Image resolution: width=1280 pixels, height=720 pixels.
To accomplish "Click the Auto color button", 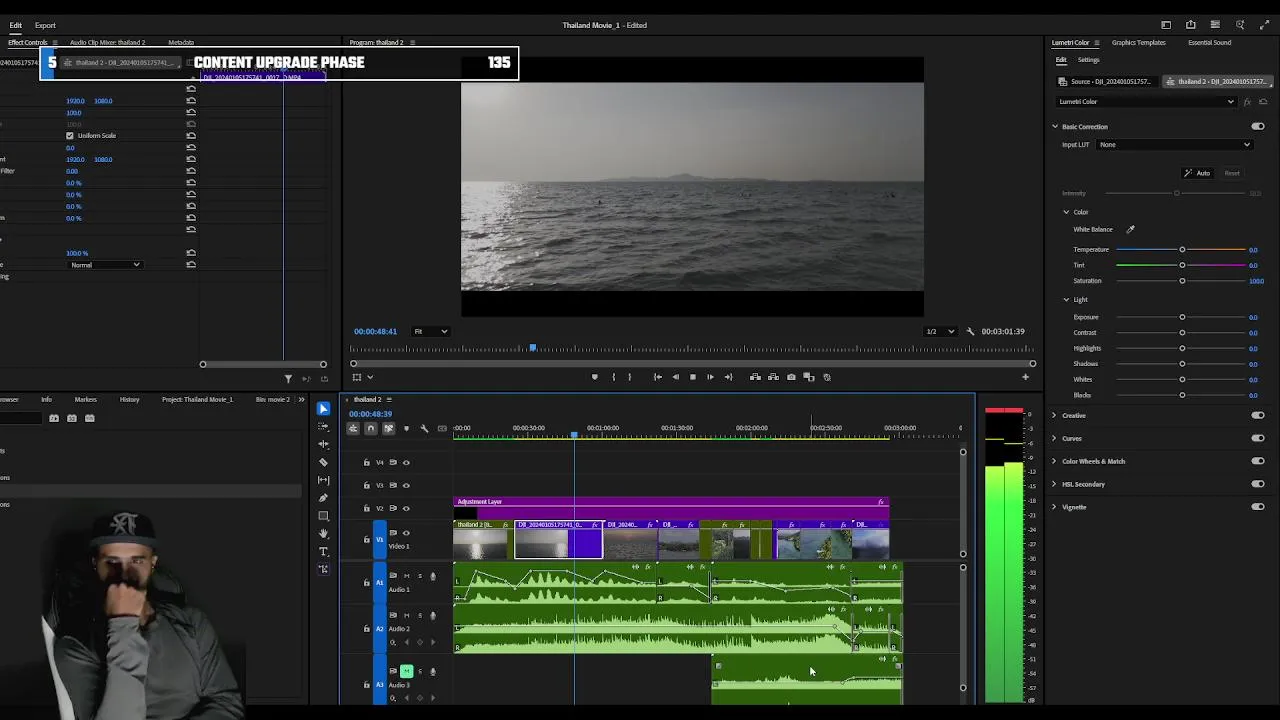I will tap(1197, 173).
